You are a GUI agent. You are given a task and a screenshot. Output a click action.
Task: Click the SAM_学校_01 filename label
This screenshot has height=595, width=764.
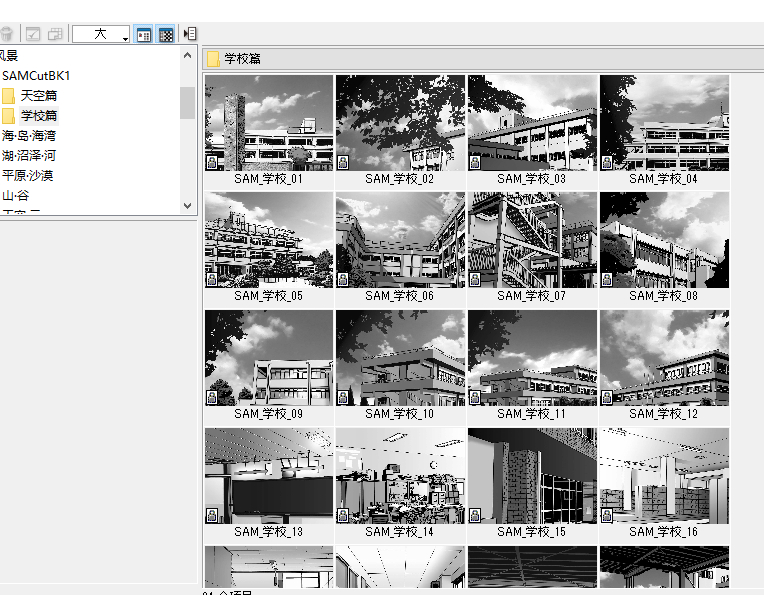[268, 179]
